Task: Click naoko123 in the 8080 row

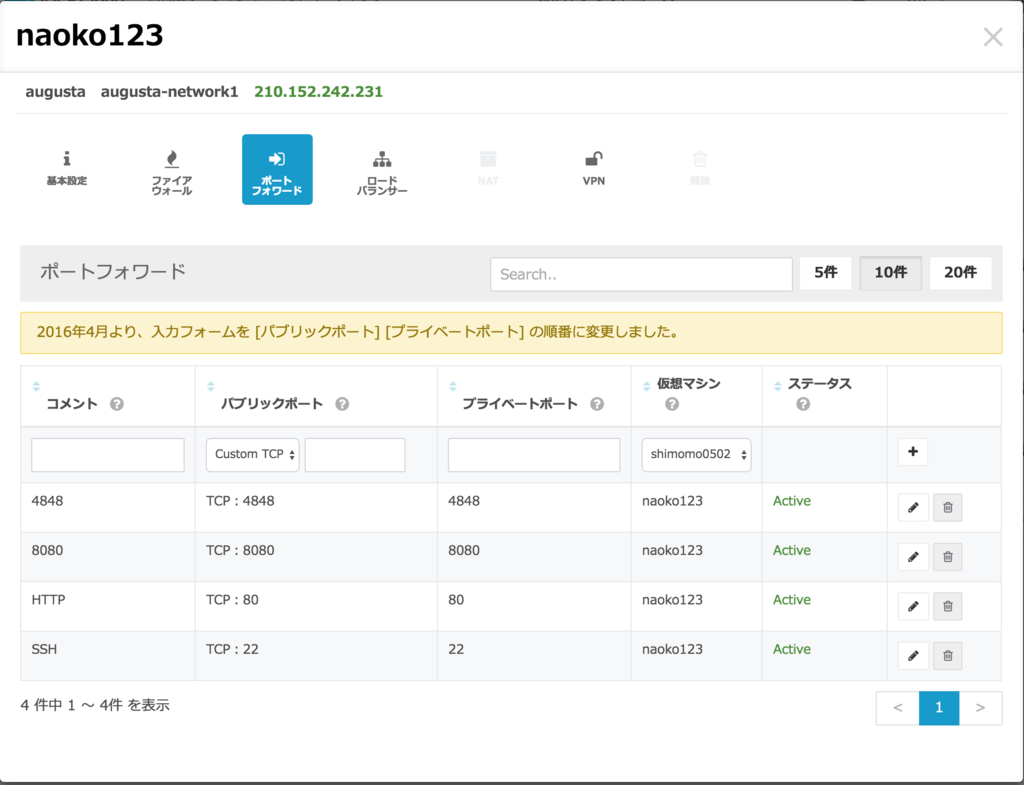Action: pyautogui.click(x=673, y=551)
